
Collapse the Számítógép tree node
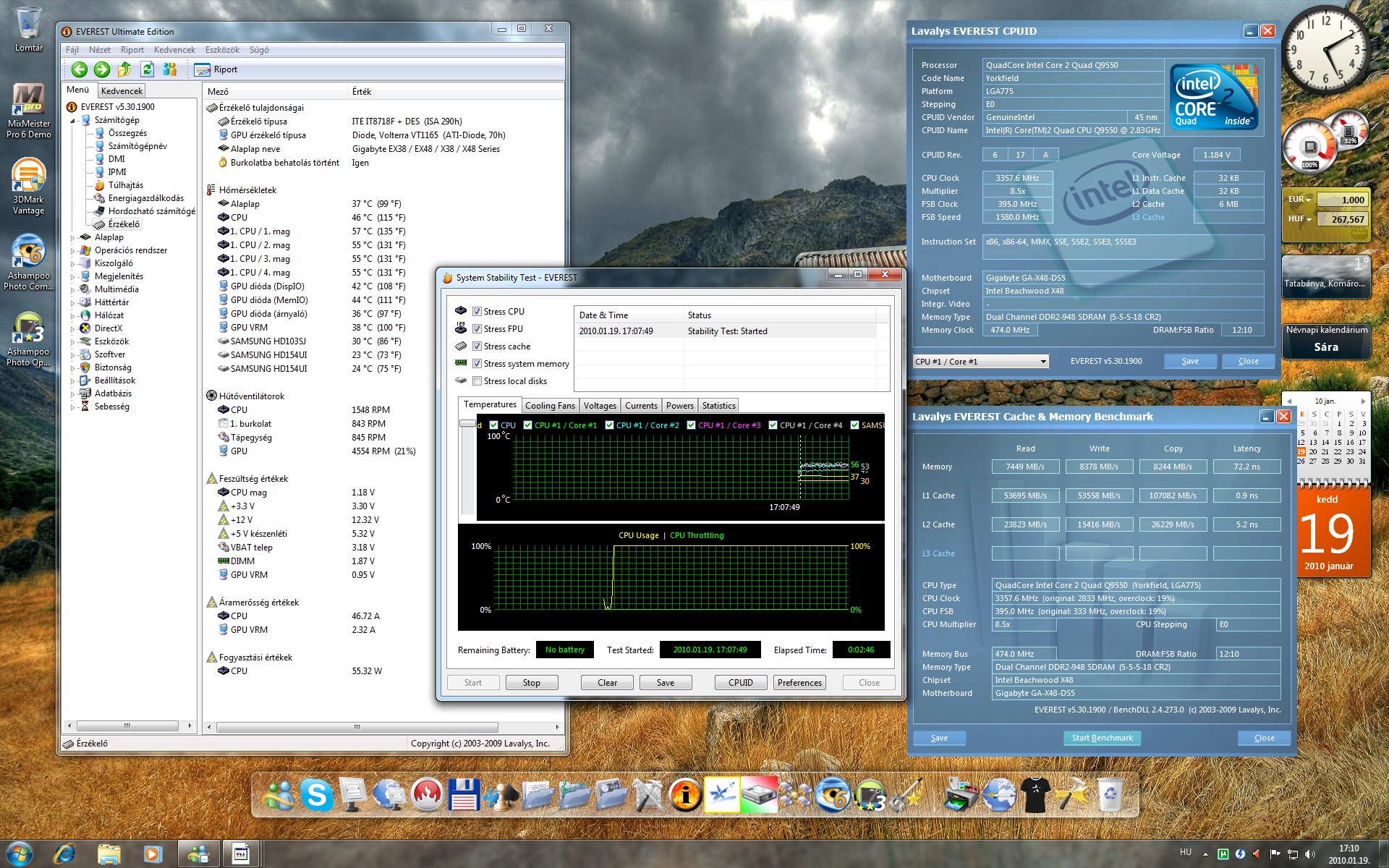click(x=72, y=121)
